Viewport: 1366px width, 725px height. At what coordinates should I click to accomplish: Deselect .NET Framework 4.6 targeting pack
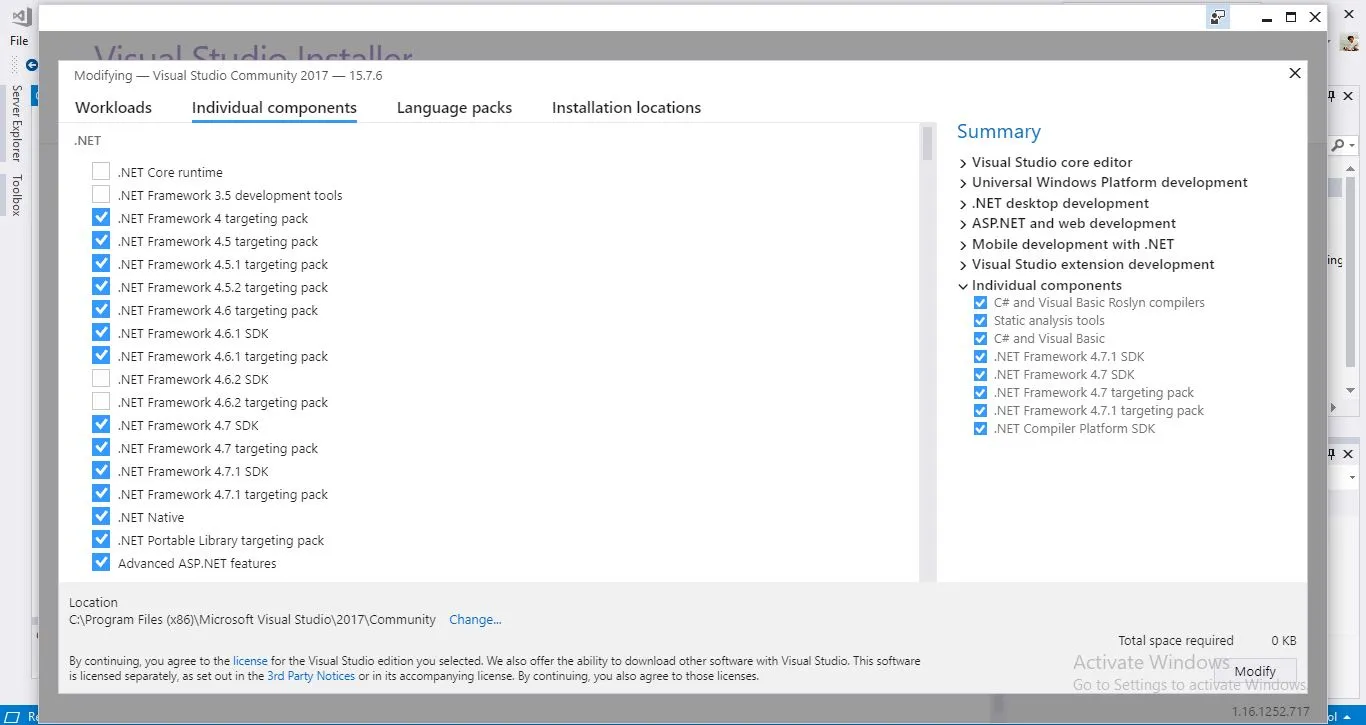(101, 310)
